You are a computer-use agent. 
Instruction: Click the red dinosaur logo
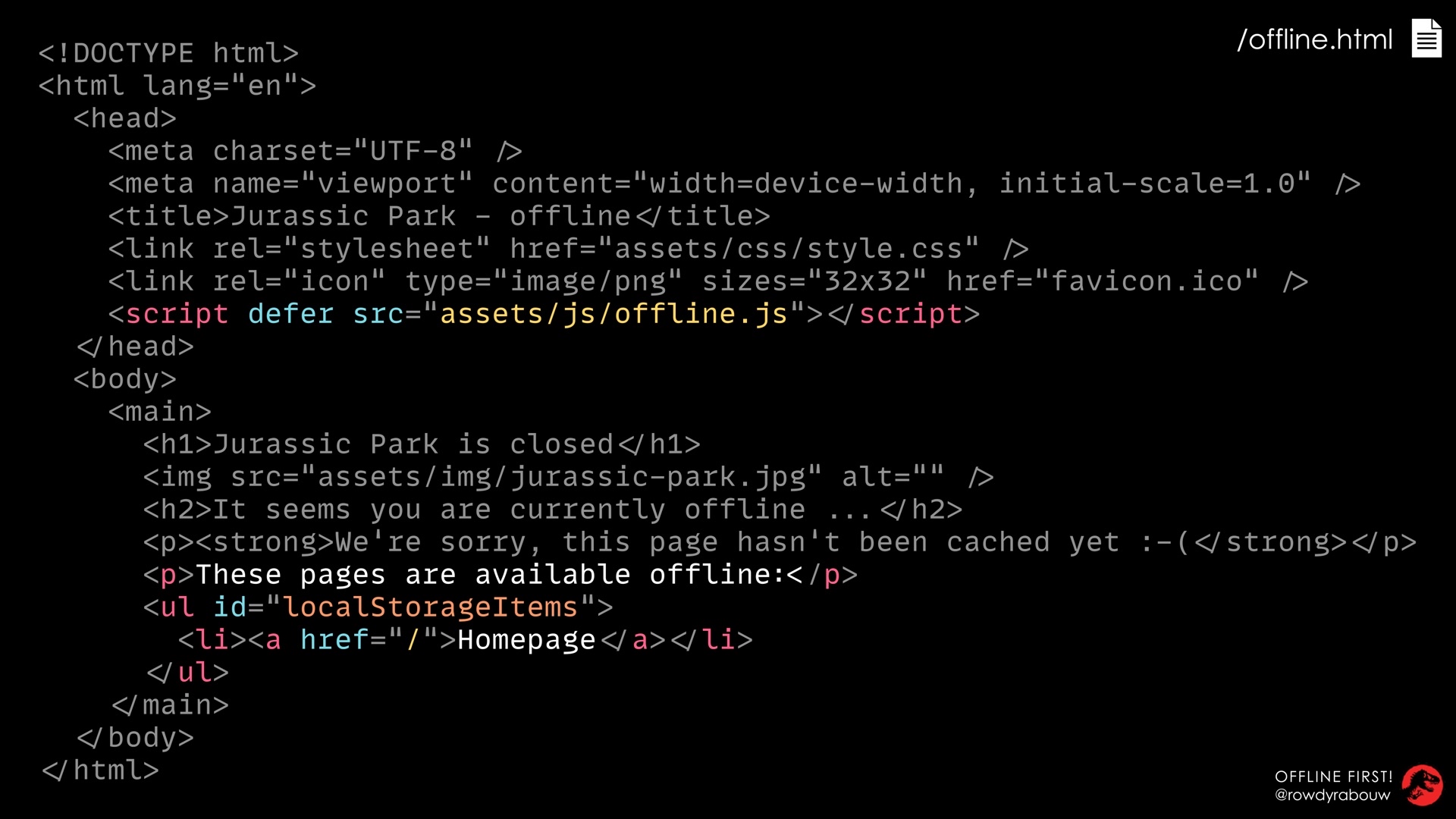click(1422, 786)
